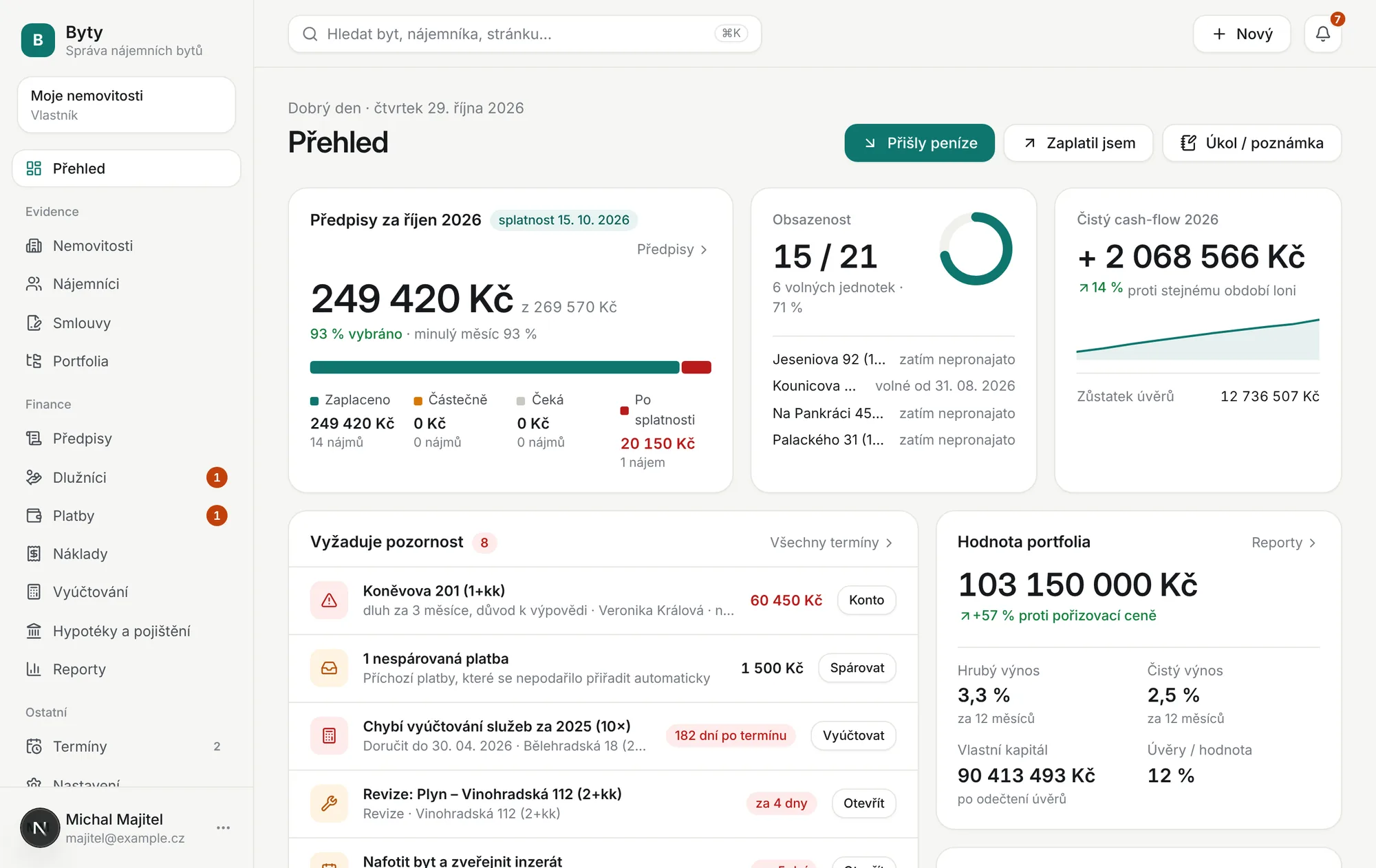Click the calculator icon for missing vyúčtování
The width and height of the screenshot is (1376, 868).
point(329,736)
